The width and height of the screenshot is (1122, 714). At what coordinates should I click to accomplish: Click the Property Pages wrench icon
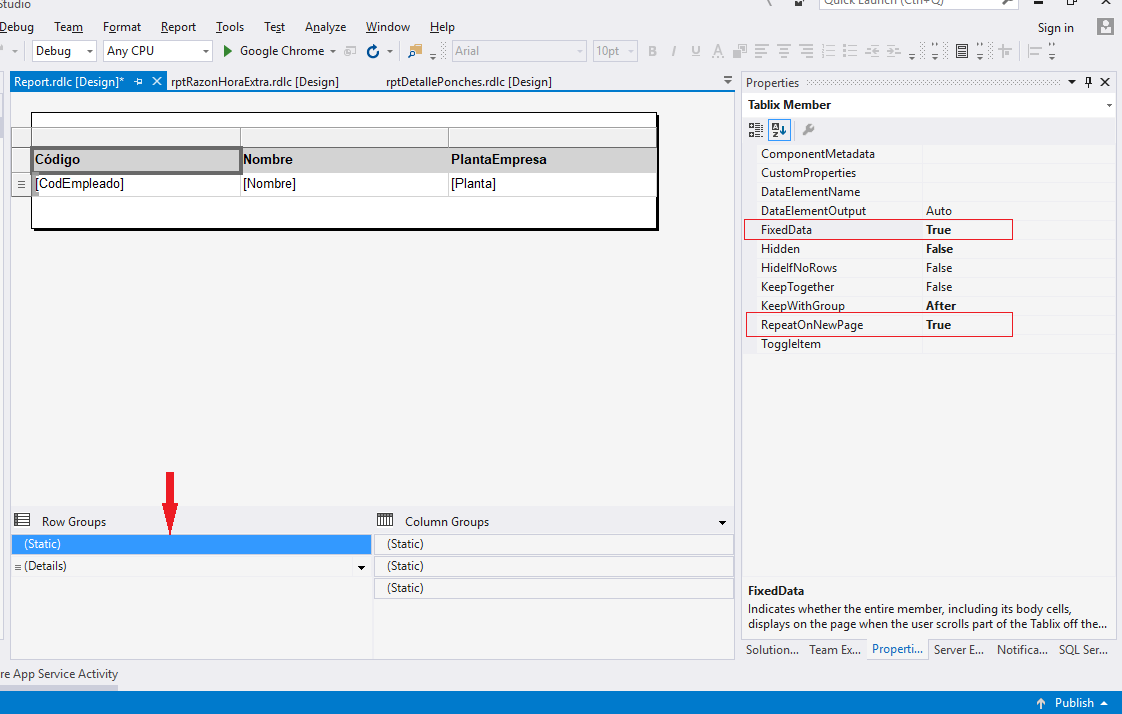coord(808,129)
